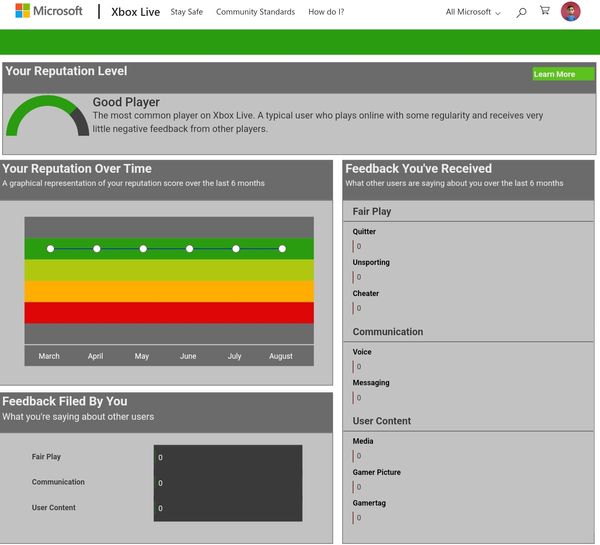
Task: Click the May axis label
Action: coord(142,356)
